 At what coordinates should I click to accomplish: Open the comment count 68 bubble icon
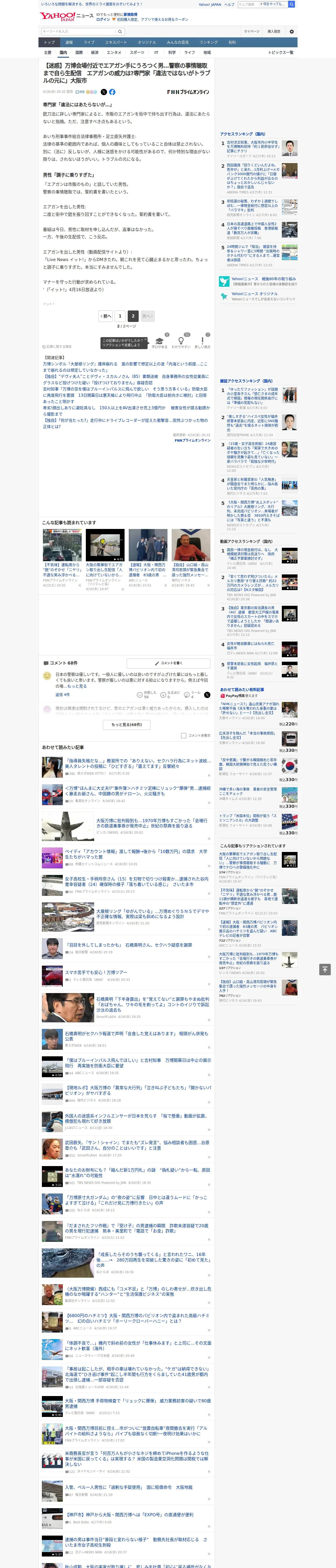point(80,92)
